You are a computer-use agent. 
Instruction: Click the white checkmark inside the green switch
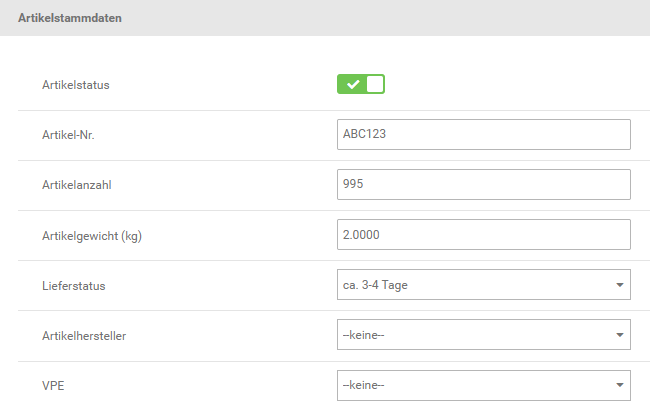point(353,85)
